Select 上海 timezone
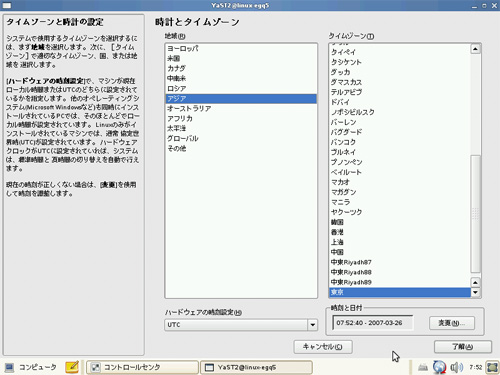This screenshot has width=500, height=375. tap(400, 242)
